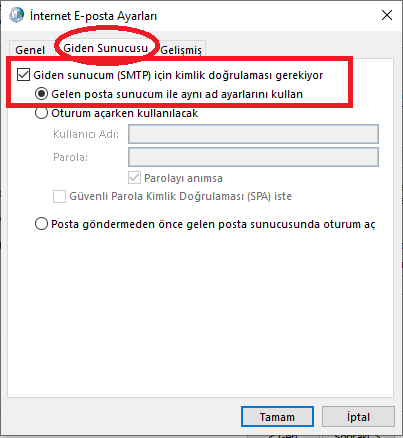Choose the Oturum açarken kullanılacak radio button

(41, 113)
